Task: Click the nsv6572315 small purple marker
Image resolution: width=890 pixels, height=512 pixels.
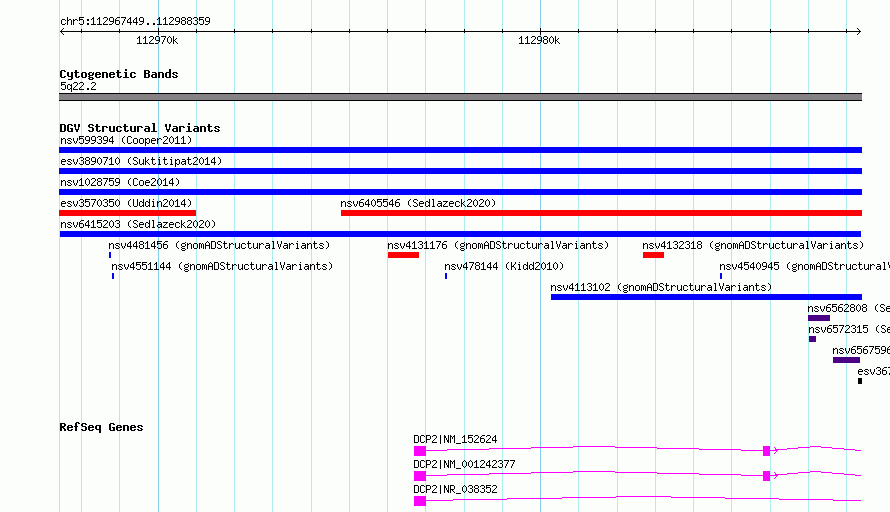Action: 812,339
